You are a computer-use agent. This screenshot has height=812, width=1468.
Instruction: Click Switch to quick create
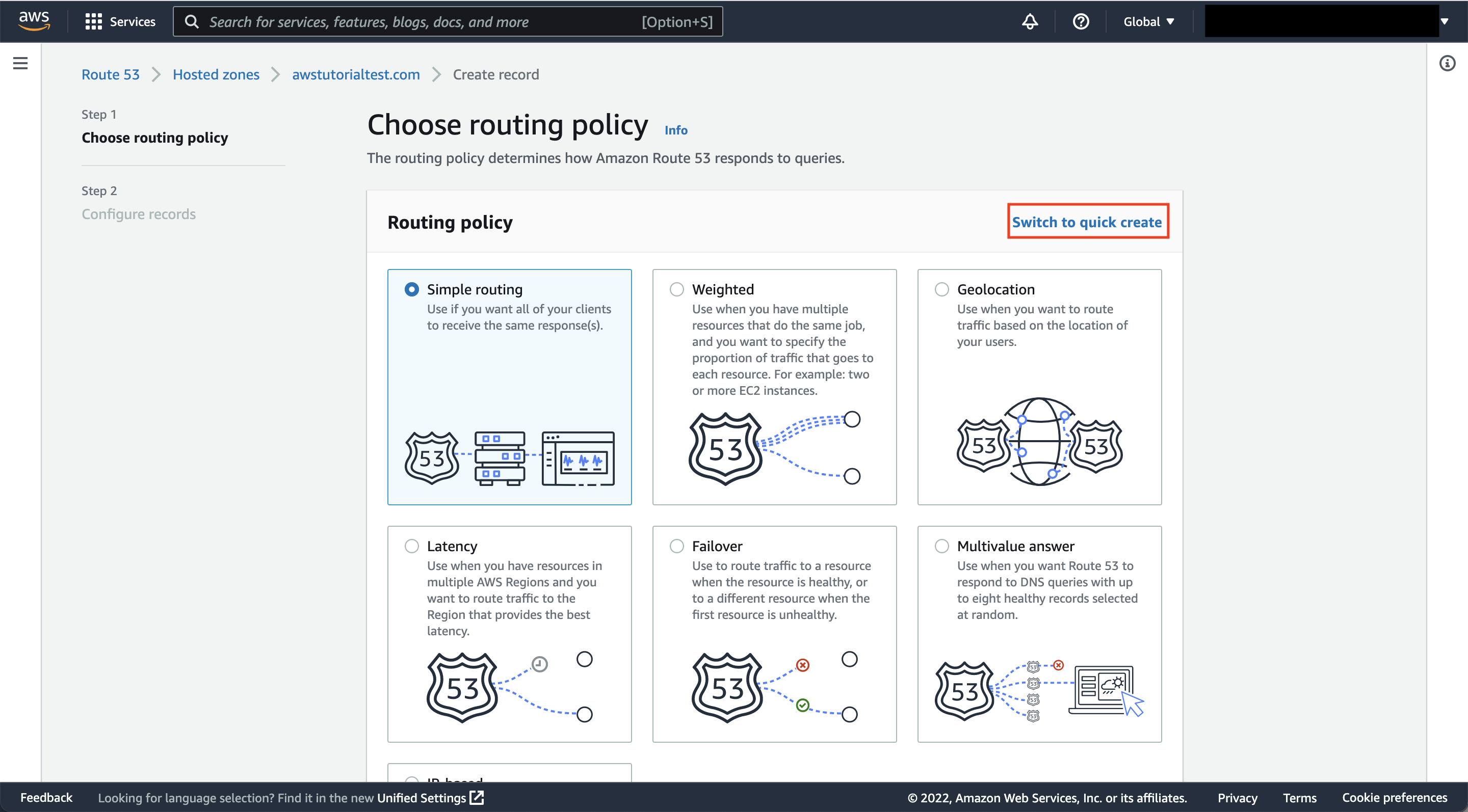click(x=1087, y=222)
